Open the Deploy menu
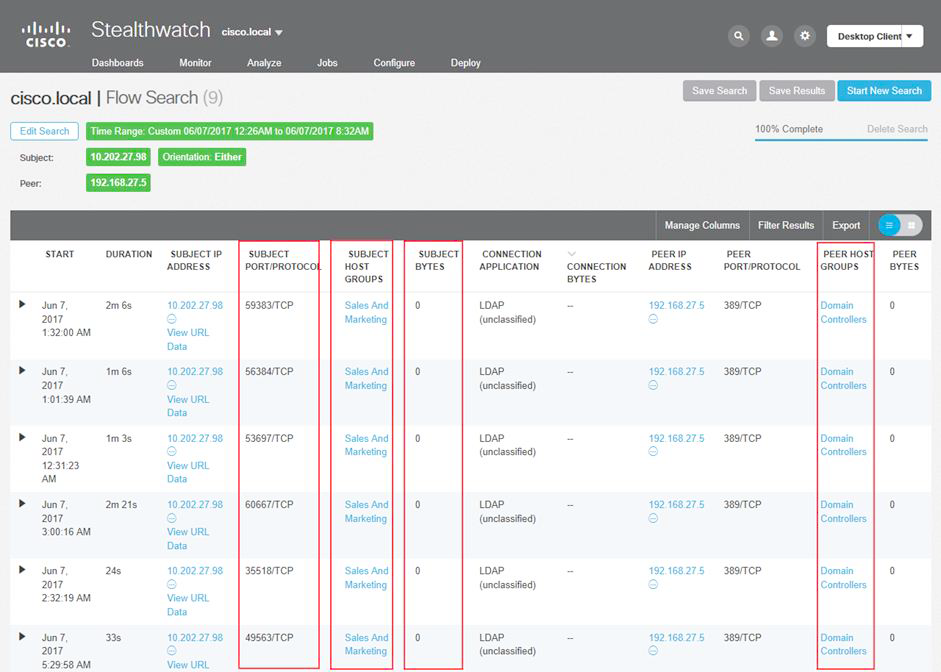Image resolution: width=941 pixels, height=672 pixels. pyautogui.click(x=466, y=62)
